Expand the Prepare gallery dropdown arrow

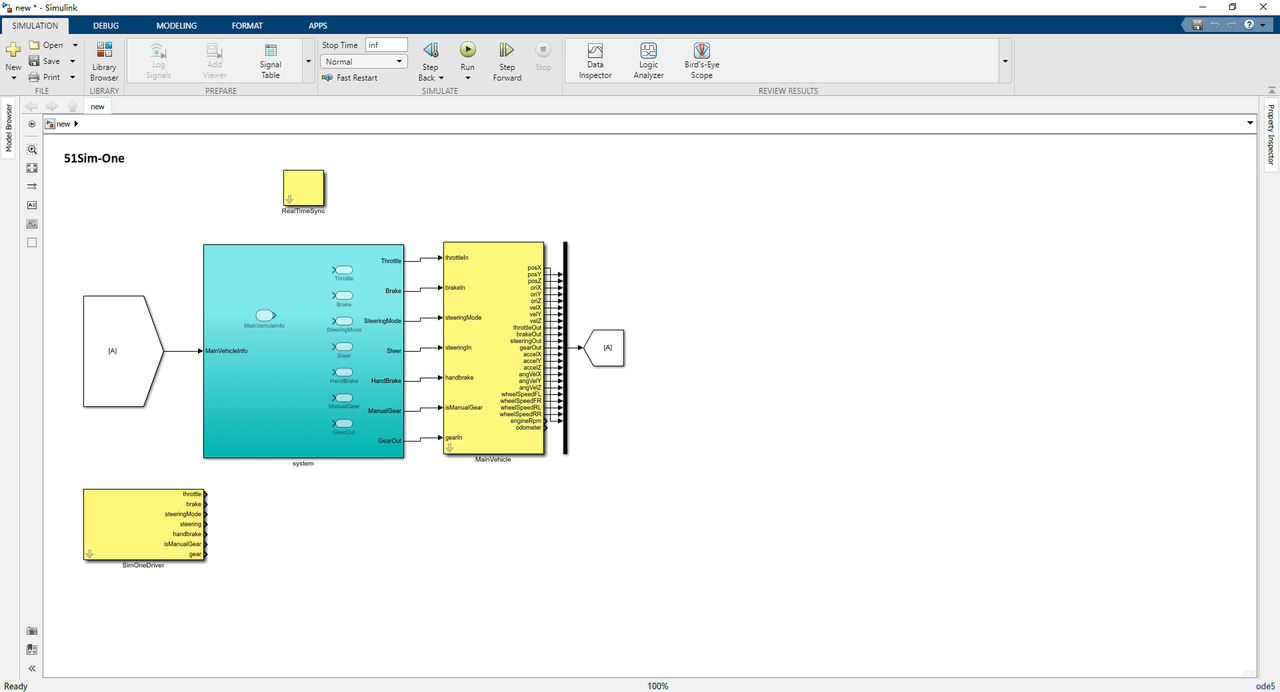(x=308, y=61)
